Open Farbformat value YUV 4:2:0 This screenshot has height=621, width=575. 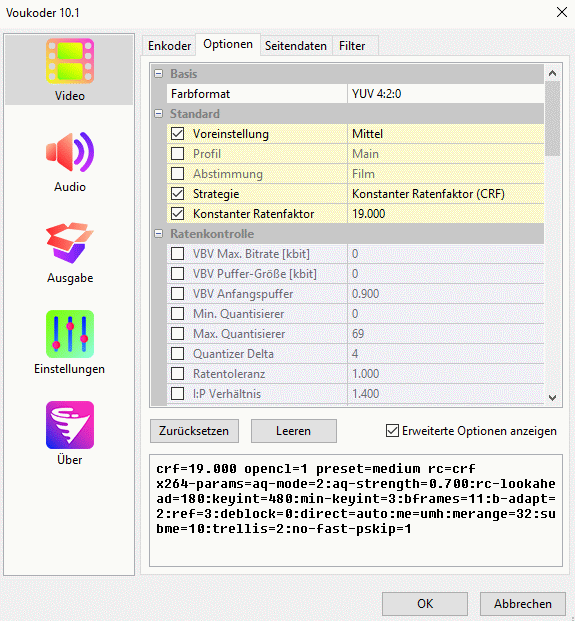(446, 94)
